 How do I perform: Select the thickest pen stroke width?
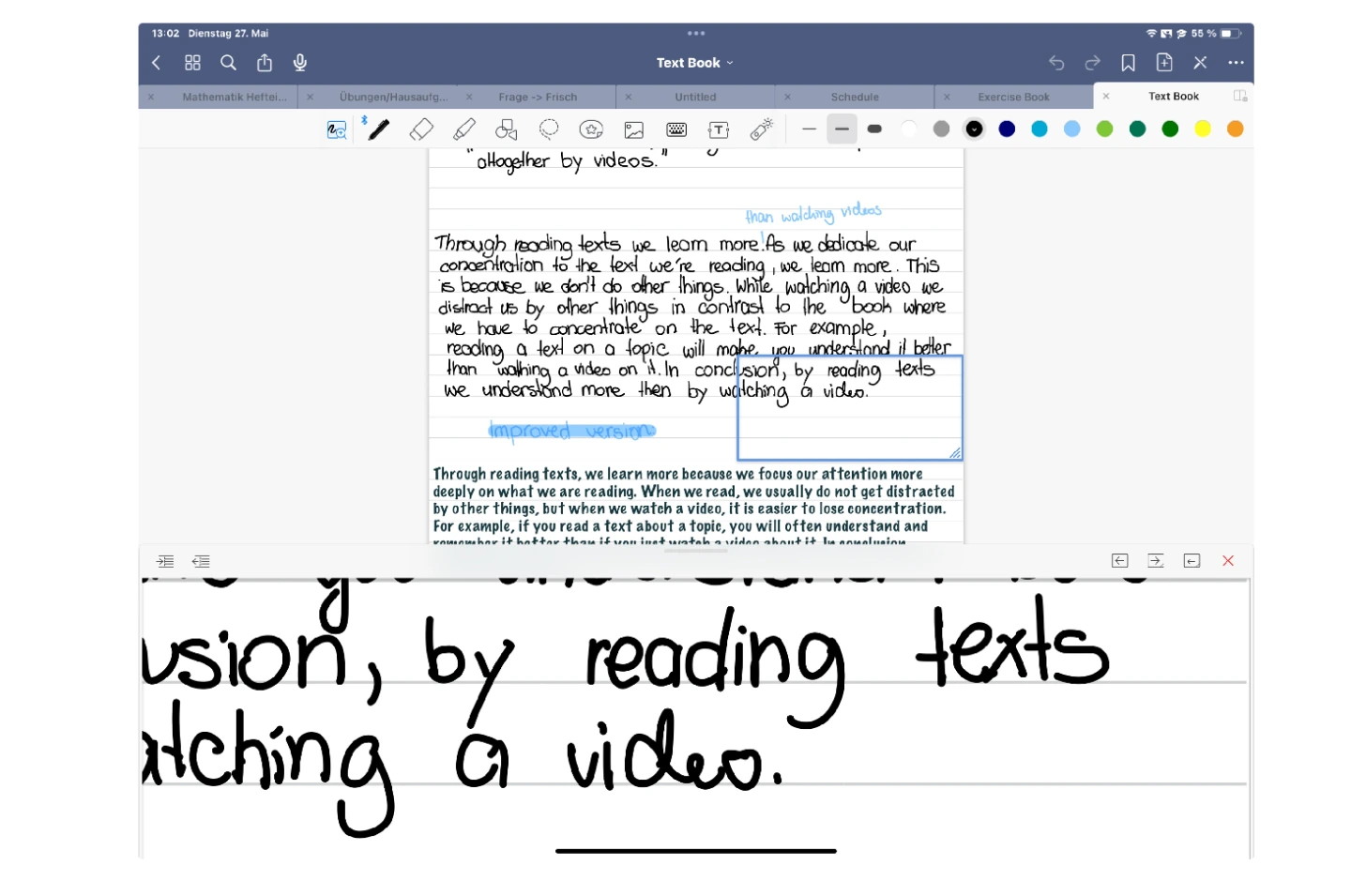coord(874,129)
